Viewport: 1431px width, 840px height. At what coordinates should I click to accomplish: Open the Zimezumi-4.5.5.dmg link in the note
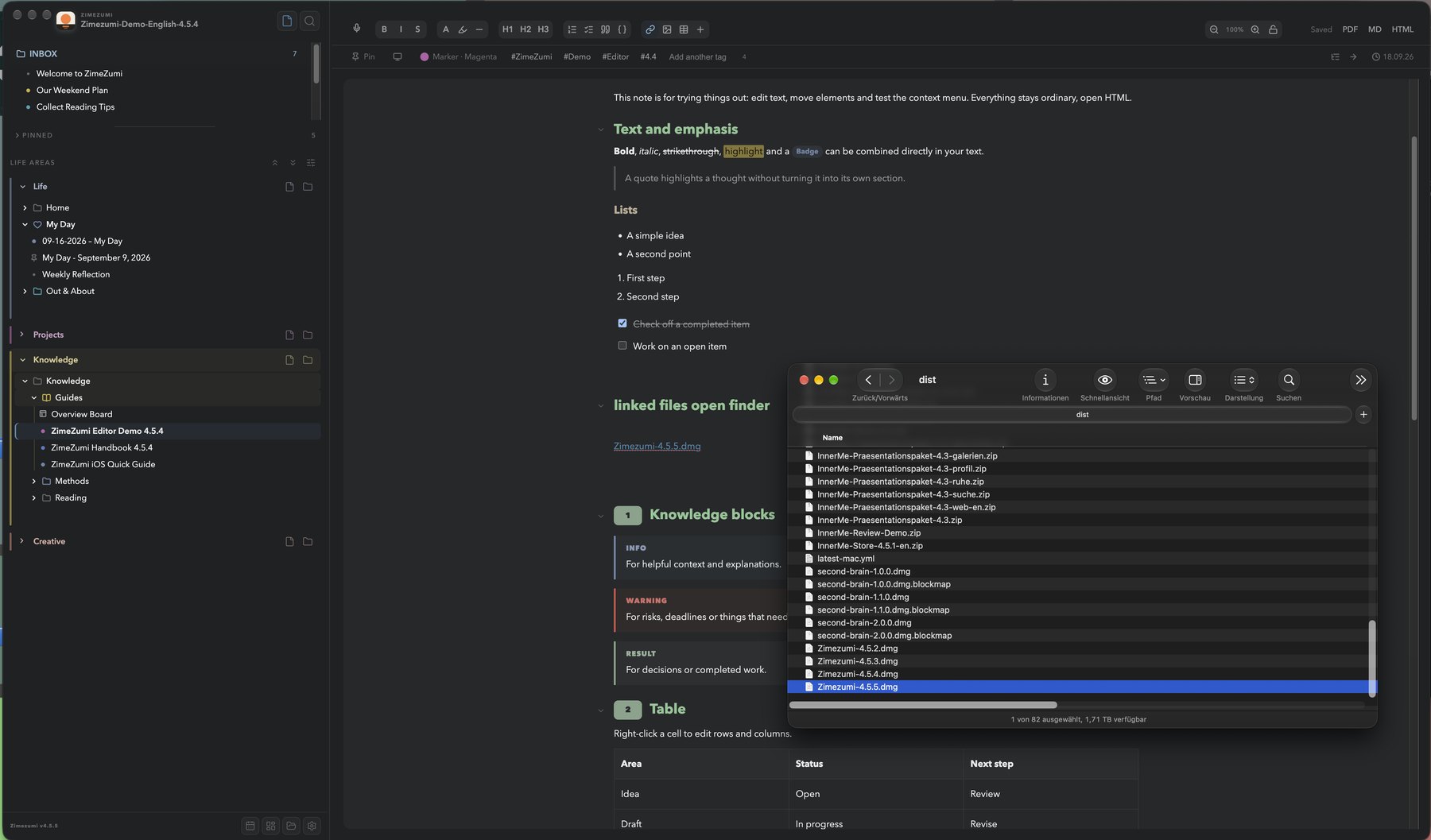[657, 446]
